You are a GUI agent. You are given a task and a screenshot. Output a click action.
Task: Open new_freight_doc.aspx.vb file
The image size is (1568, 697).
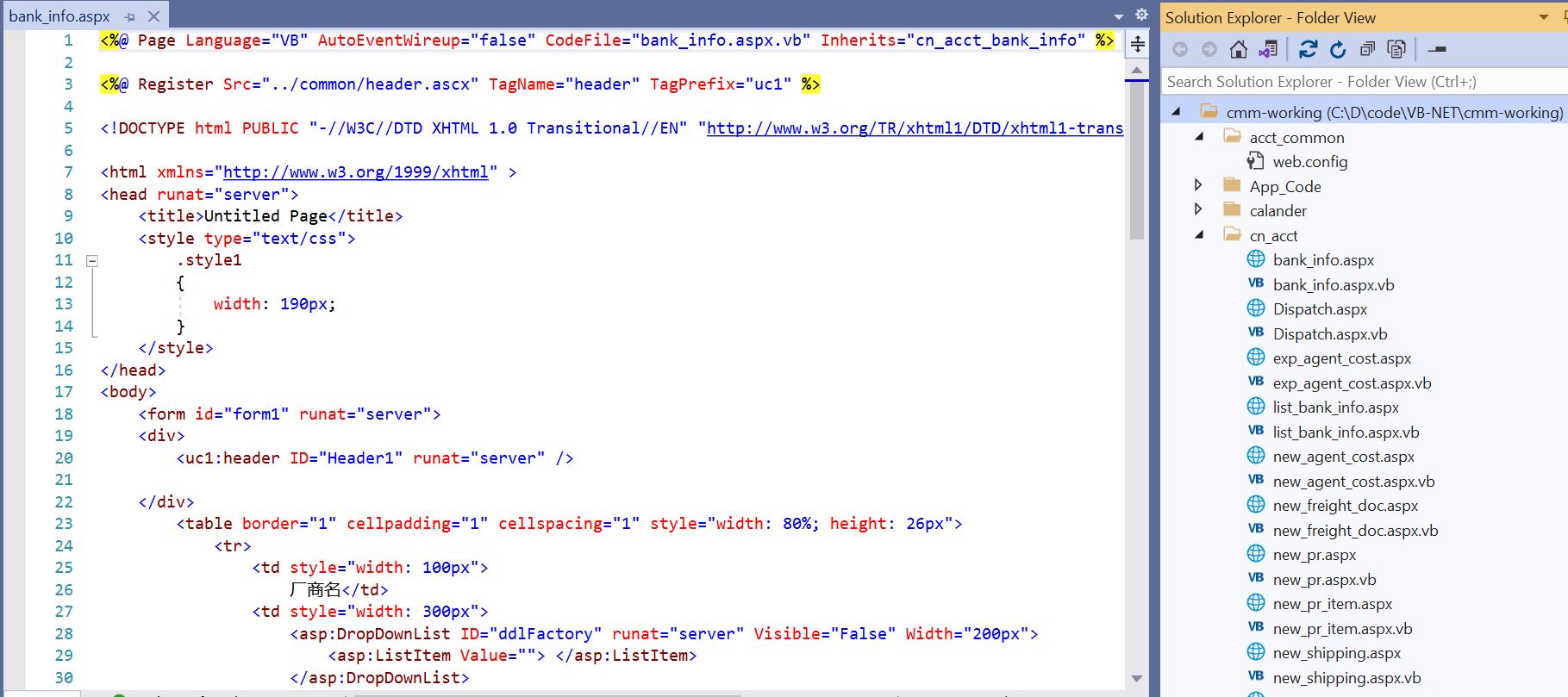click(1355, 531)
